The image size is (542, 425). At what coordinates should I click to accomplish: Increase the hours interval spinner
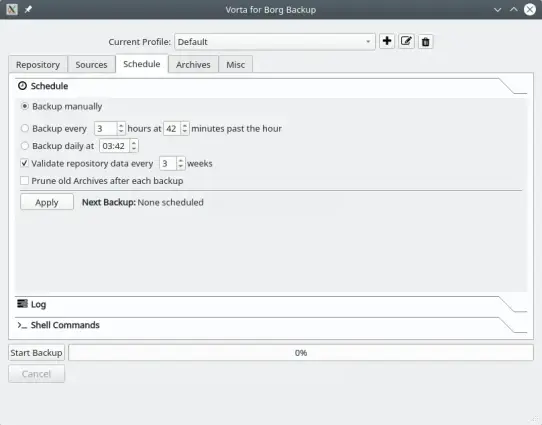(121, 125)
